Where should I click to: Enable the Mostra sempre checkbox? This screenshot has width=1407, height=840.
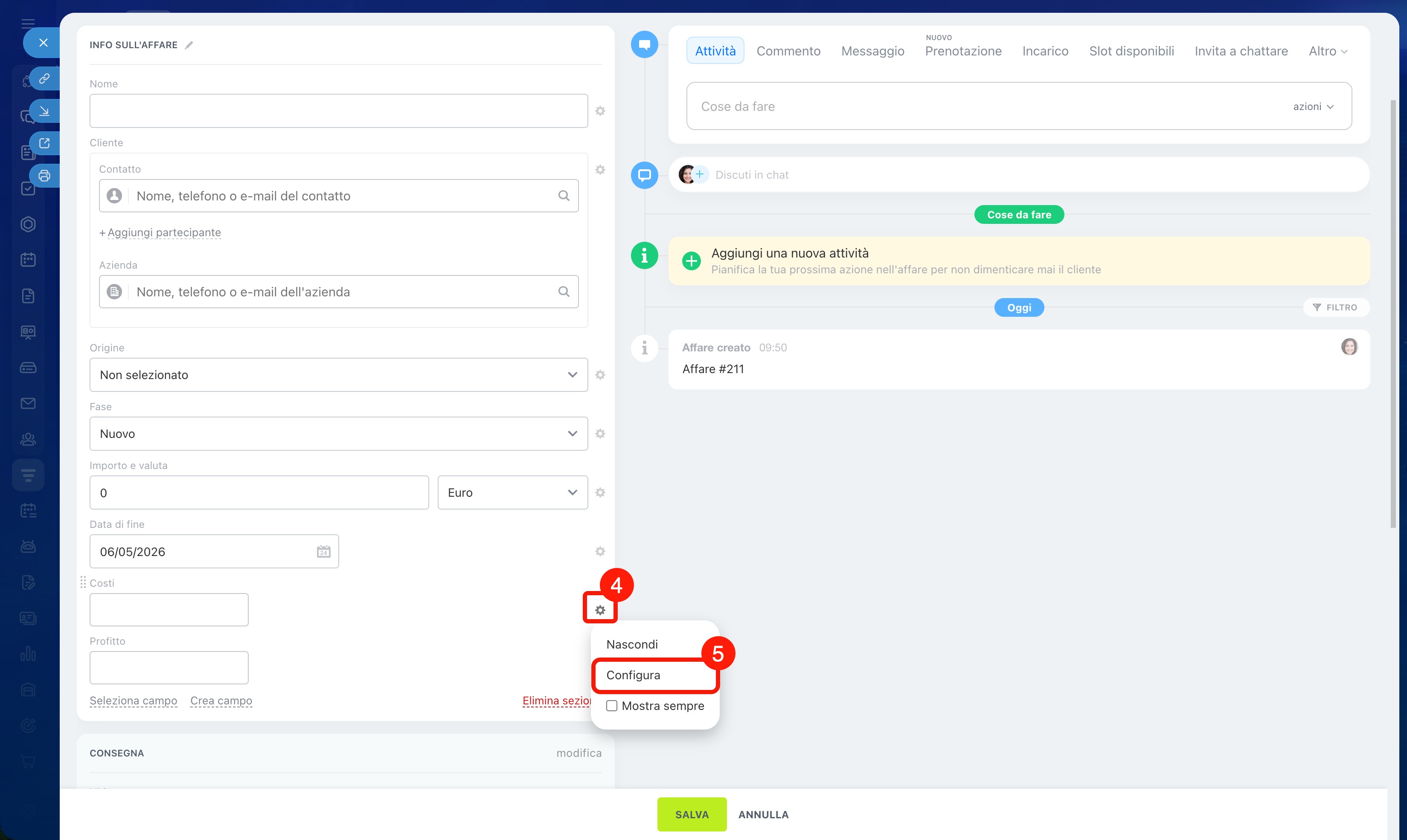pos(611,706)
